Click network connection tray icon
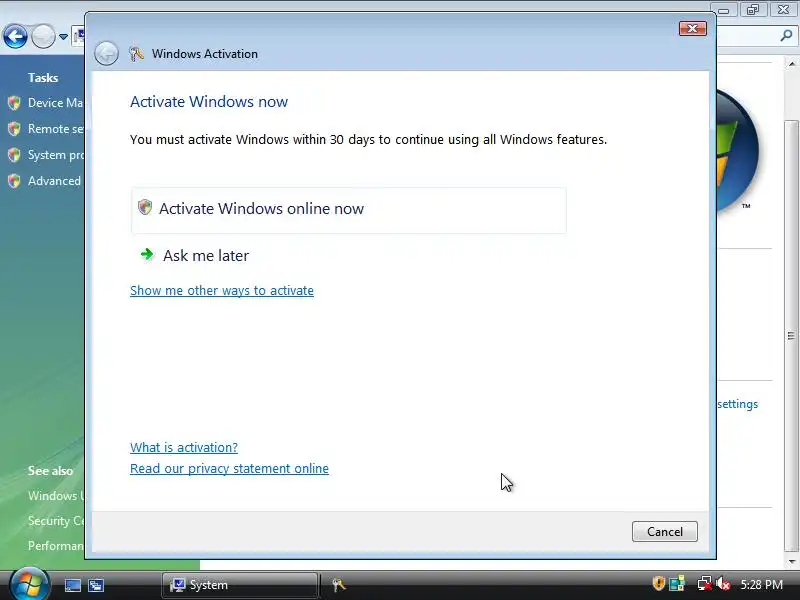 (x=705, y=584)
